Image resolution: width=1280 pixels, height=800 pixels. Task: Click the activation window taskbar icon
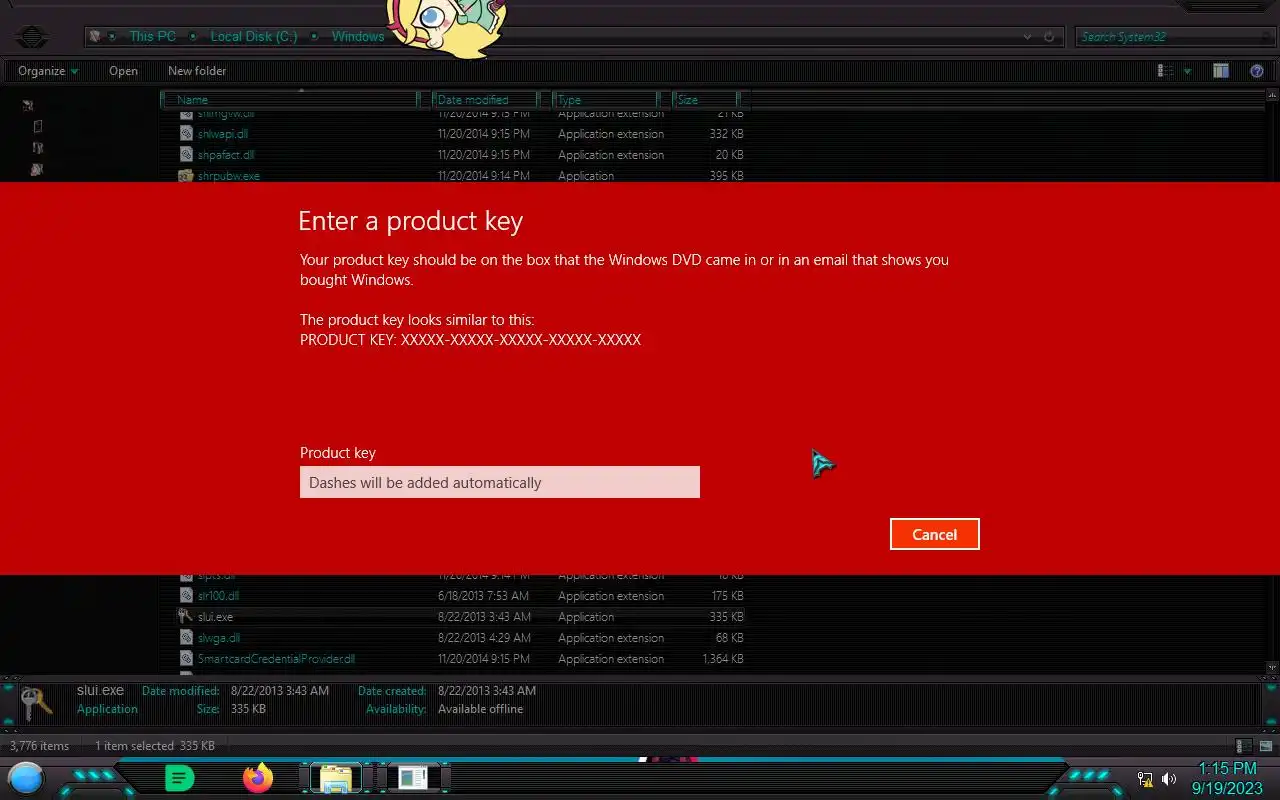412,777
